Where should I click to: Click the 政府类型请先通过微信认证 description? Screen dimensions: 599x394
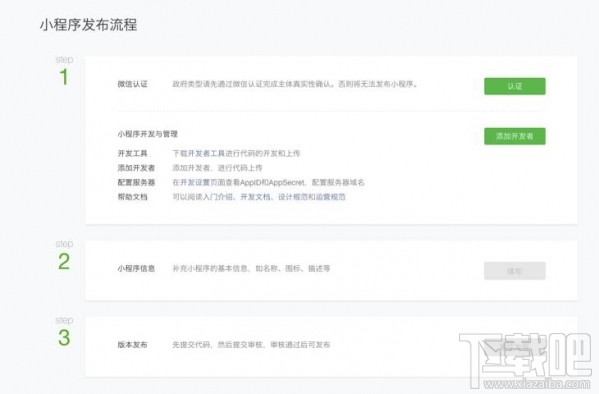click(x=295, y=84)
